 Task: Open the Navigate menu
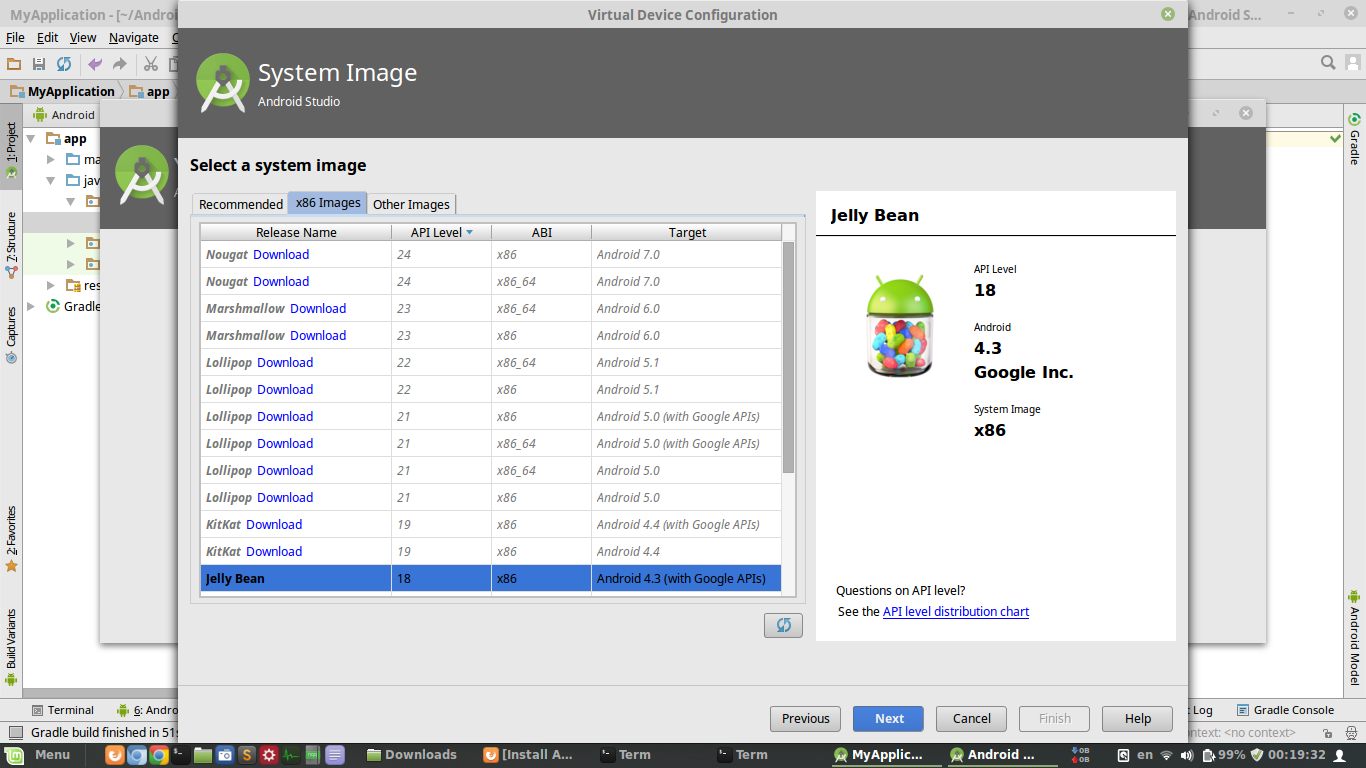tap(134, 37)
